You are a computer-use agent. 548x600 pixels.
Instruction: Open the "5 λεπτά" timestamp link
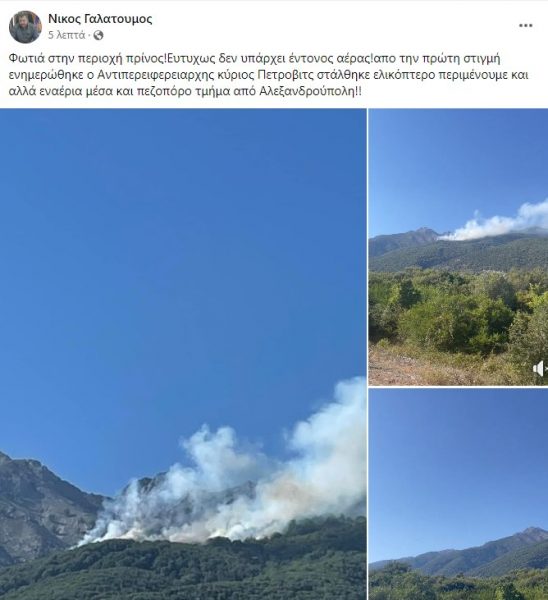pos(67,35)
